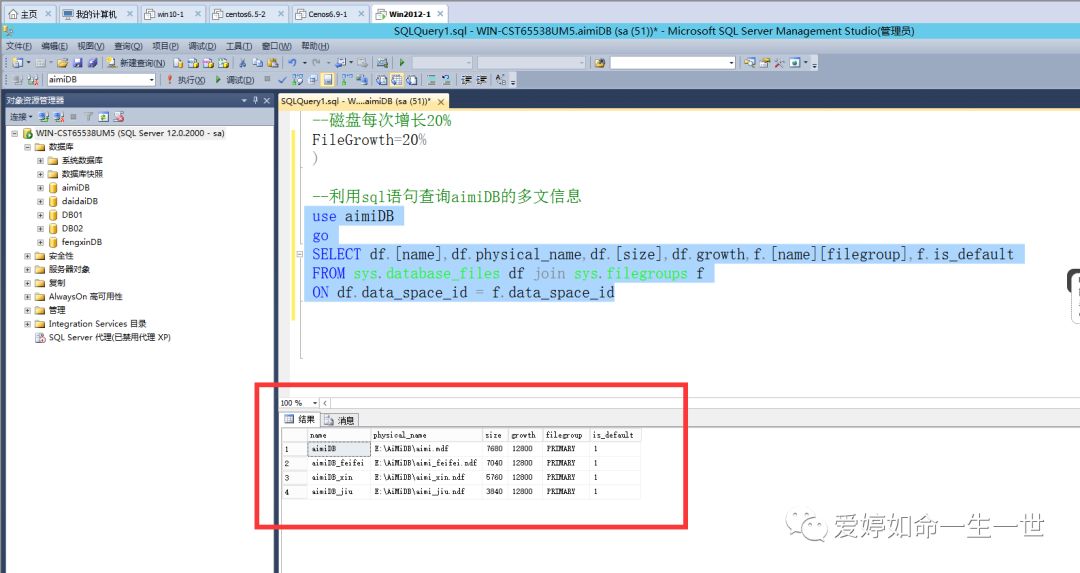Save the query with the disk icon
The height and width of the screenshot is (573, 1080).
[78, 63]
